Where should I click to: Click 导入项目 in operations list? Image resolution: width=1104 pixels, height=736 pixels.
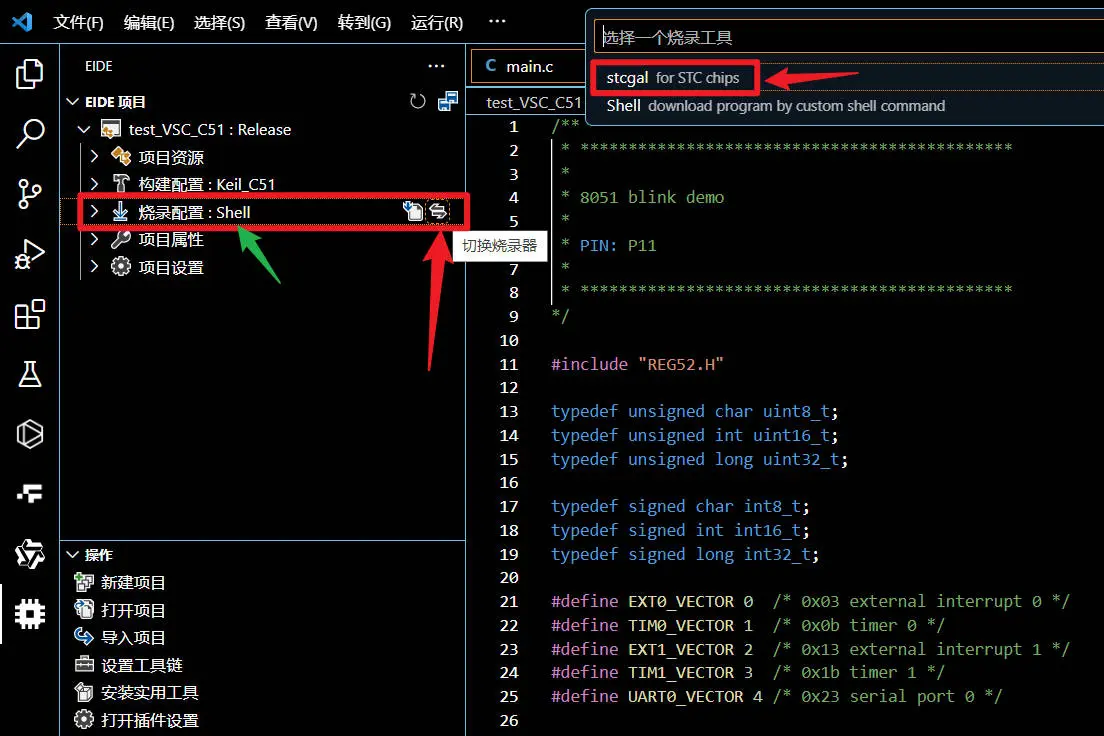(x=133, y=637)
